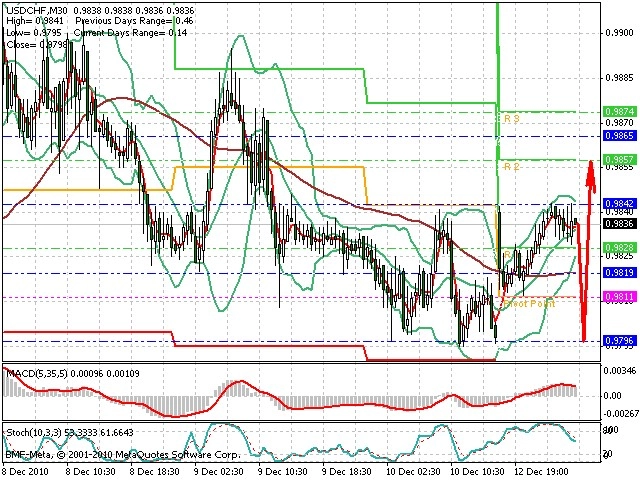Click the 0.9819 blue price label
The width and height of the screenshot is (640, 480).
[620, 273]
